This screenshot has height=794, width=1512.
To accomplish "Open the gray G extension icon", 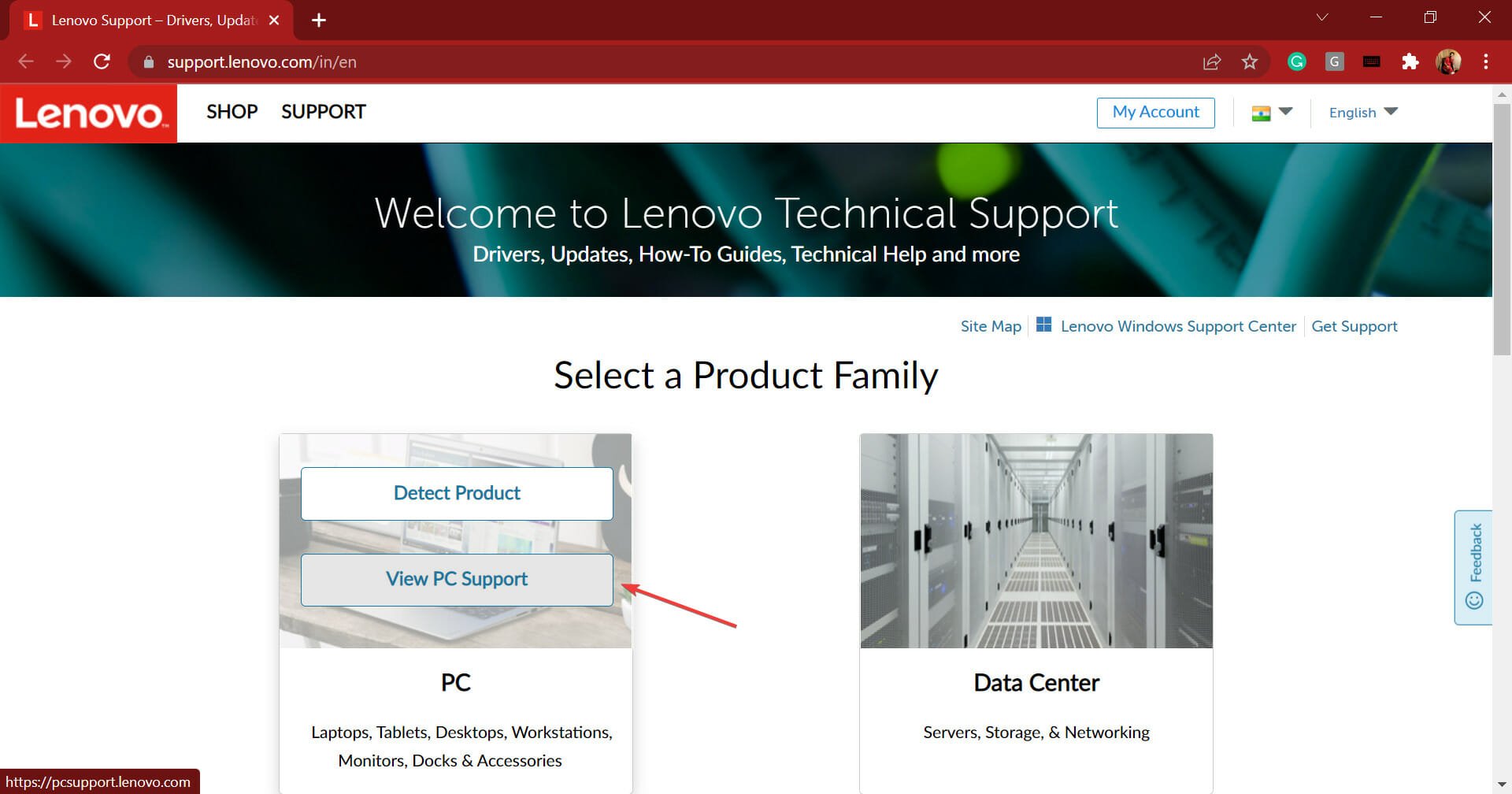I will 1334,61.
